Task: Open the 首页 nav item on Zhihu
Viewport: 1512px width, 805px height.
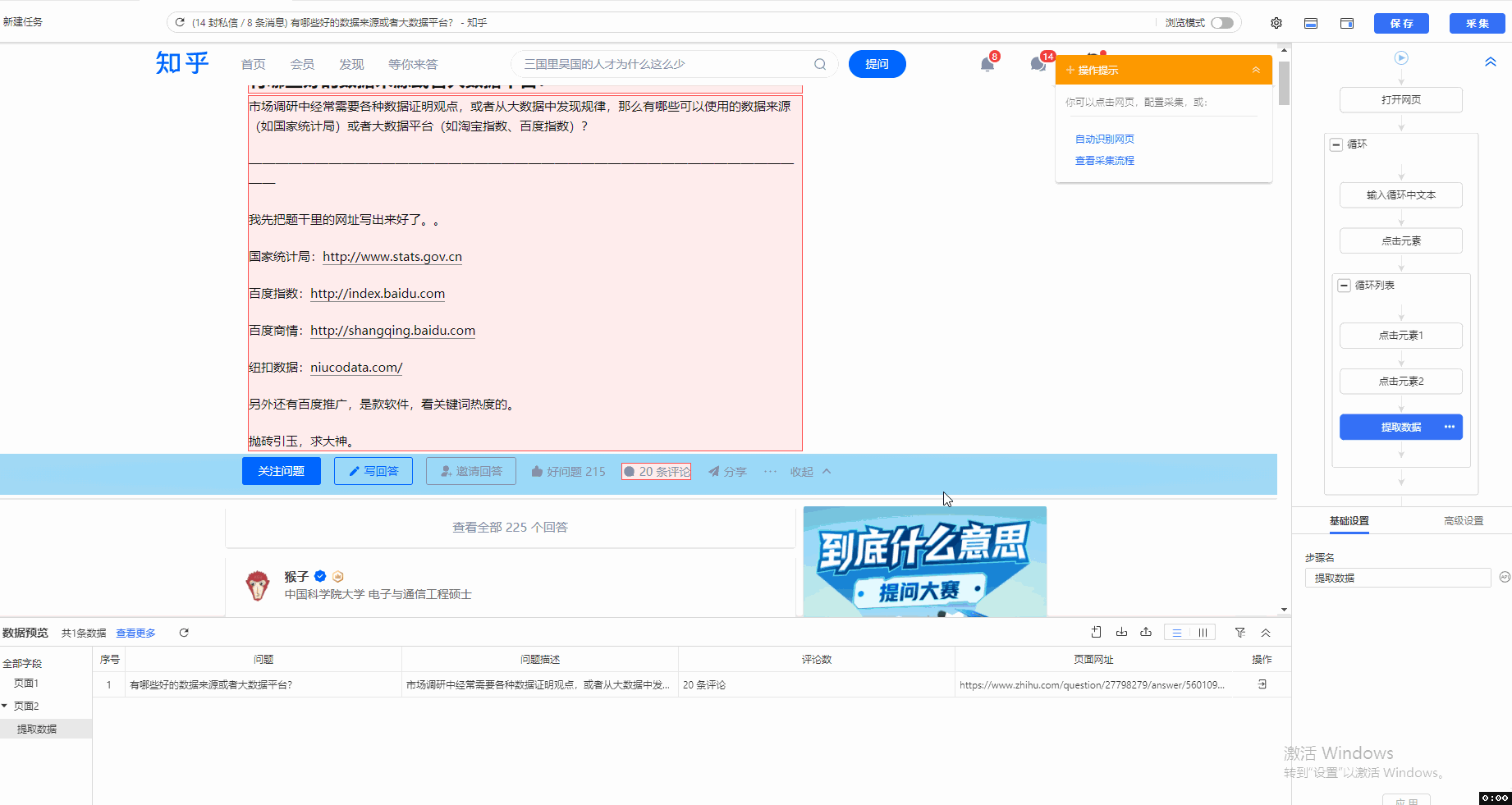Action: (253, 64)
